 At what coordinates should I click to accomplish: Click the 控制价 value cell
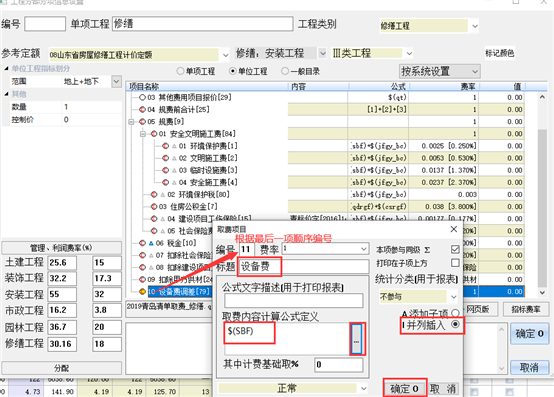92,120
